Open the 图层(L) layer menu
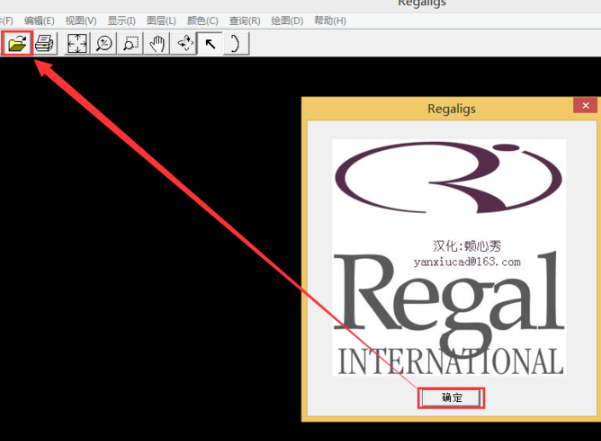Image resolution: width=601 pixels, height=441 pixels. point(160,21)
